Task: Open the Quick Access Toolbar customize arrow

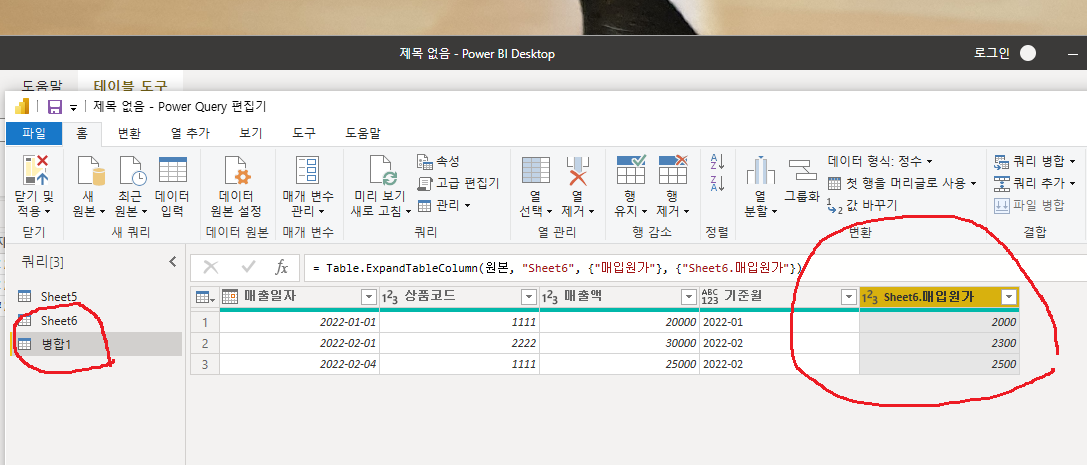Action: (73, 107)
